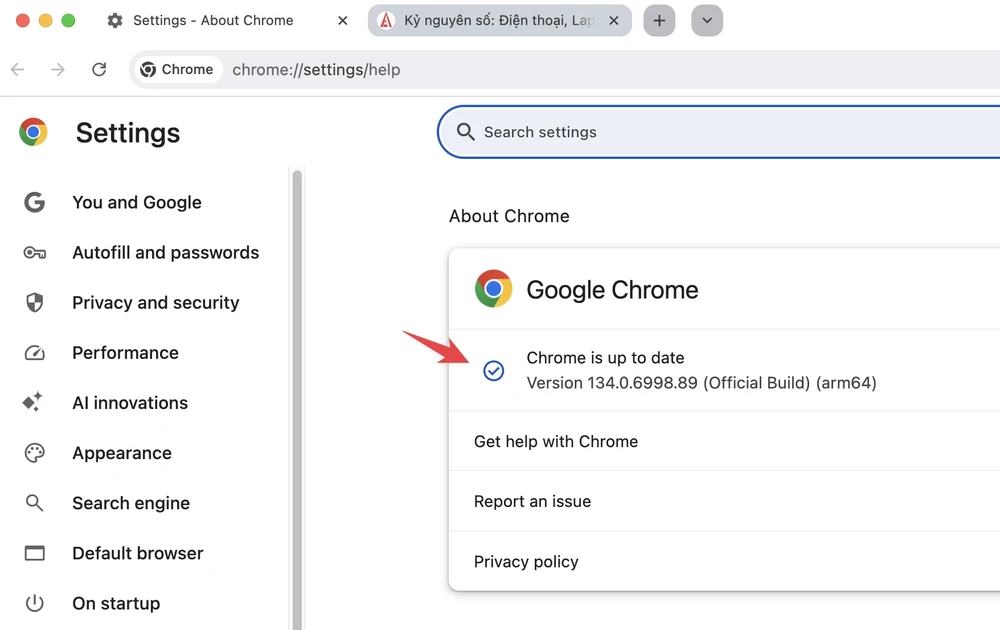Open AI innovations sparkle icon
Image resolution: width=1000 pixels, height=630 pixels.
(x=33, y=403)
